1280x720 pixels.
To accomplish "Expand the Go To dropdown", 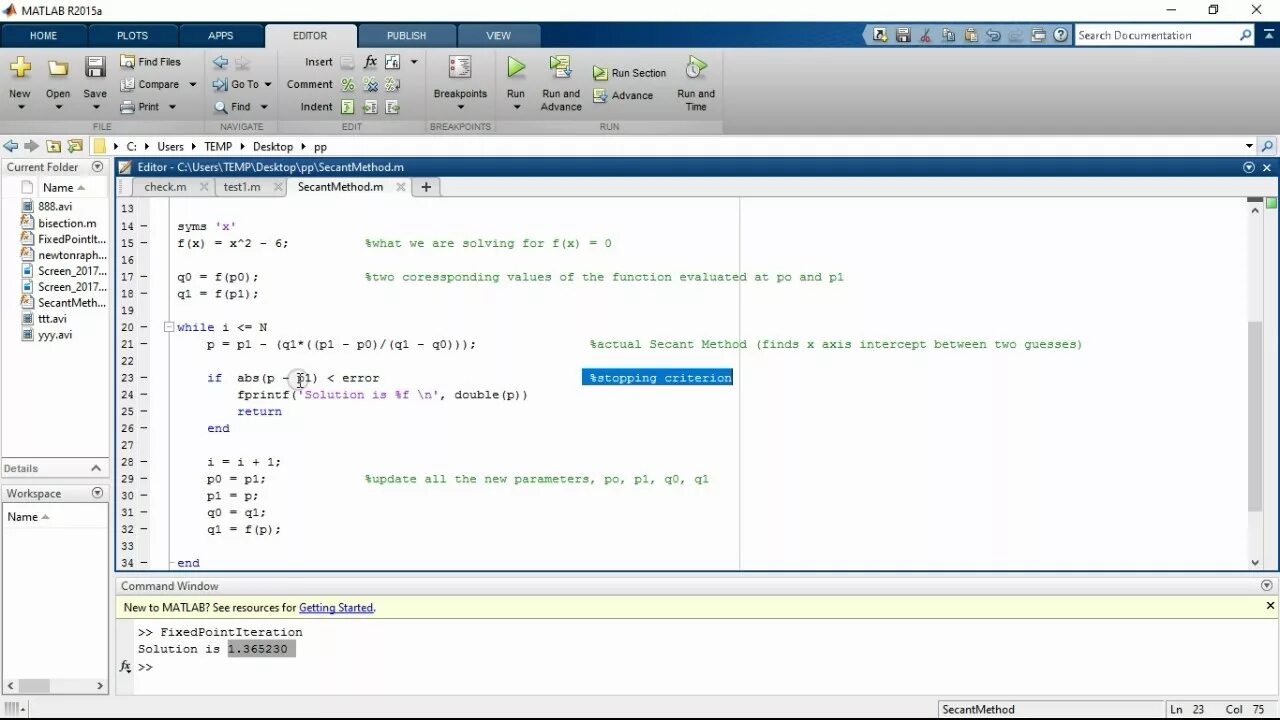I will click(x=268, y=85).
